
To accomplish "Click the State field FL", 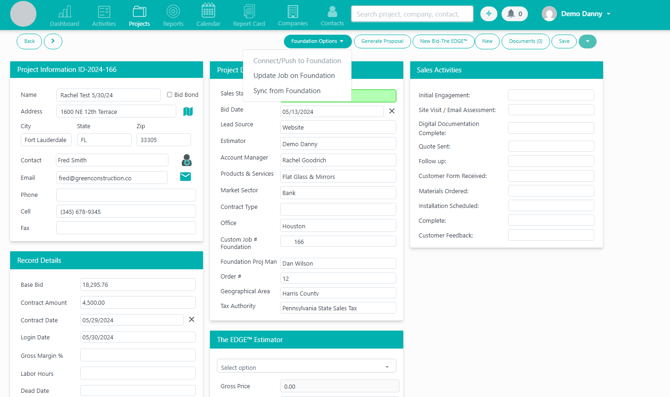I will (x=104, y=140).
